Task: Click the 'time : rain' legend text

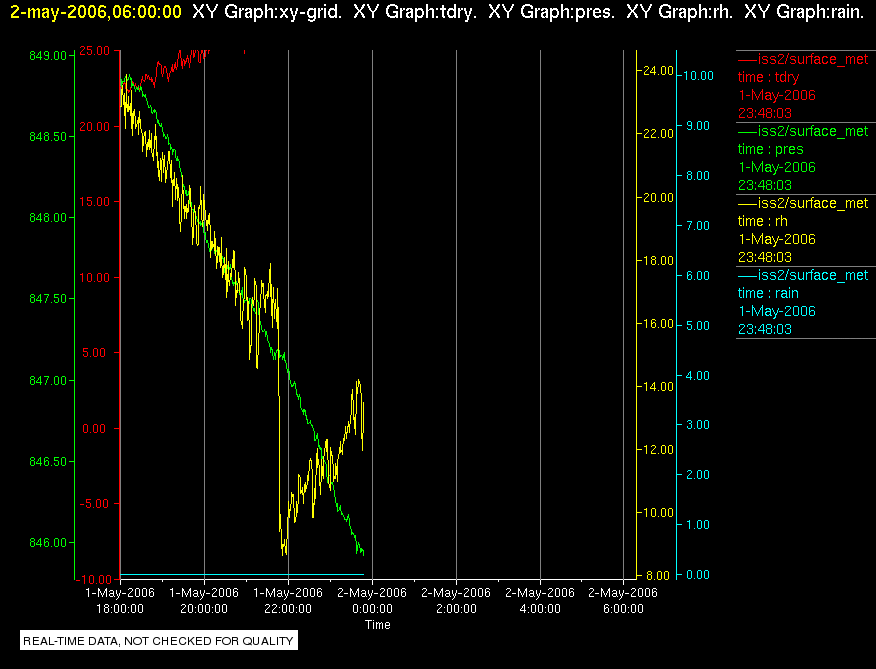Action: pyautogui.click(x=768, y=293)
